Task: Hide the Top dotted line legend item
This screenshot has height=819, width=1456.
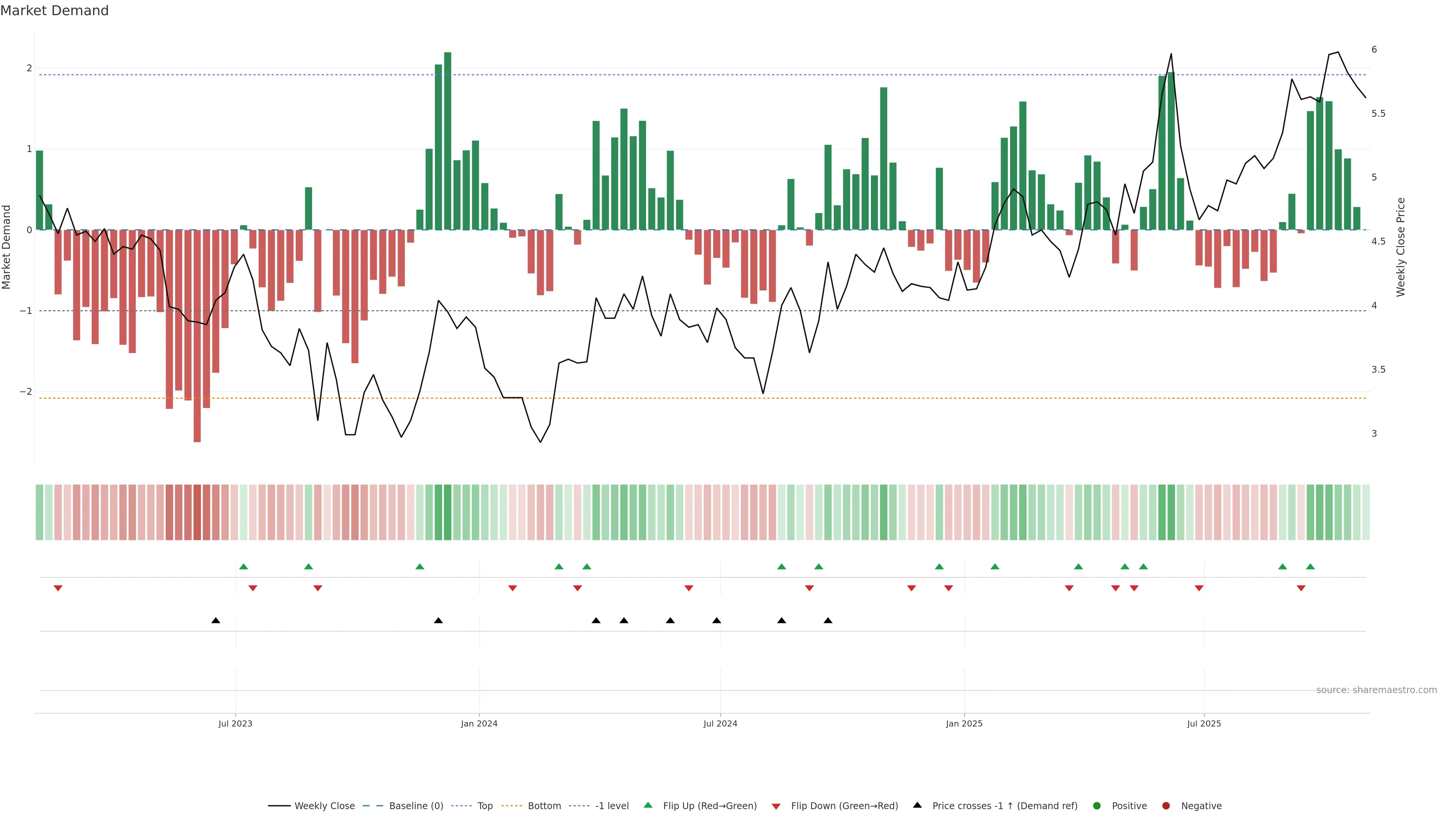Action: pos(485,805)
